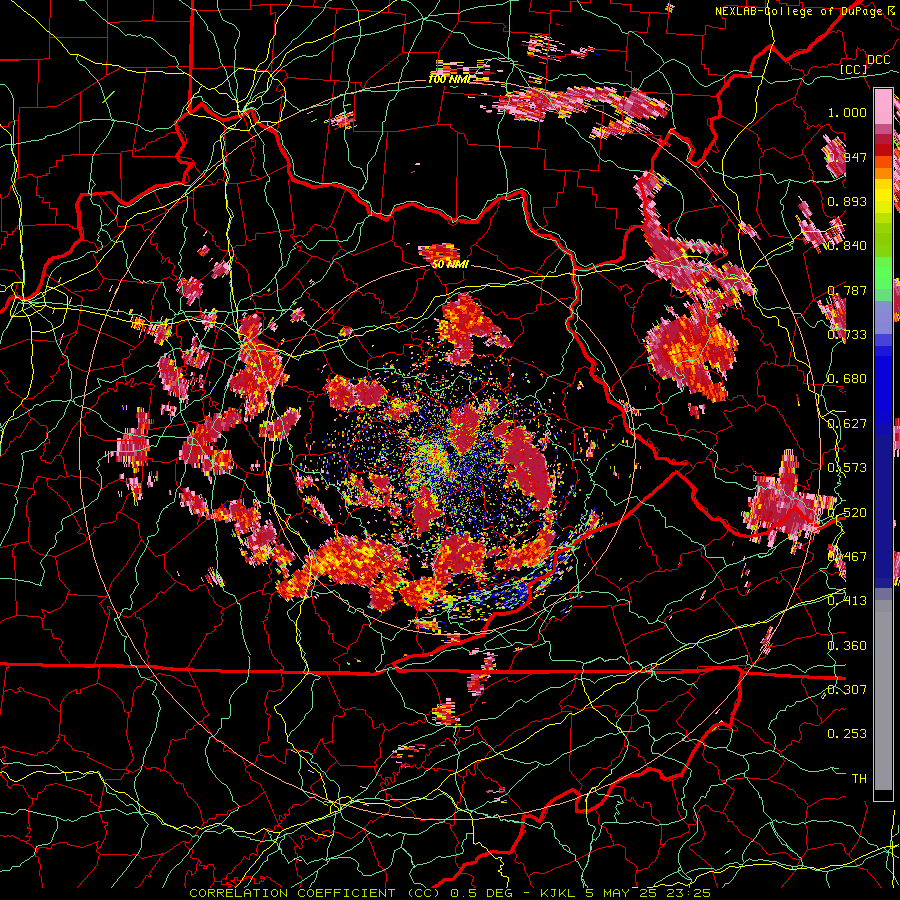Click the 0.680 scale value
The image size is (900, 900).
click(x=847, y=378)
